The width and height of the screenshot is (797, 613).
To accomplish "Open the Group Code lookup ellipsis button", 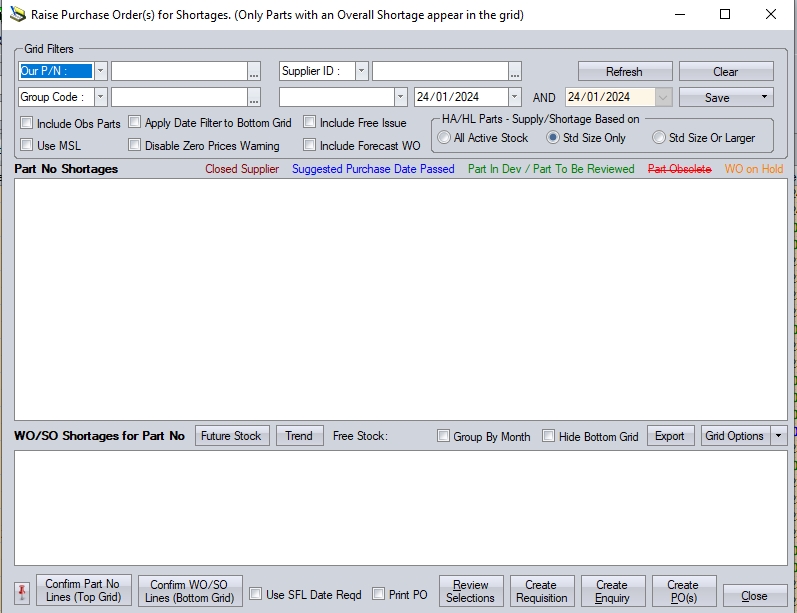I will click(x=254, y=98).
